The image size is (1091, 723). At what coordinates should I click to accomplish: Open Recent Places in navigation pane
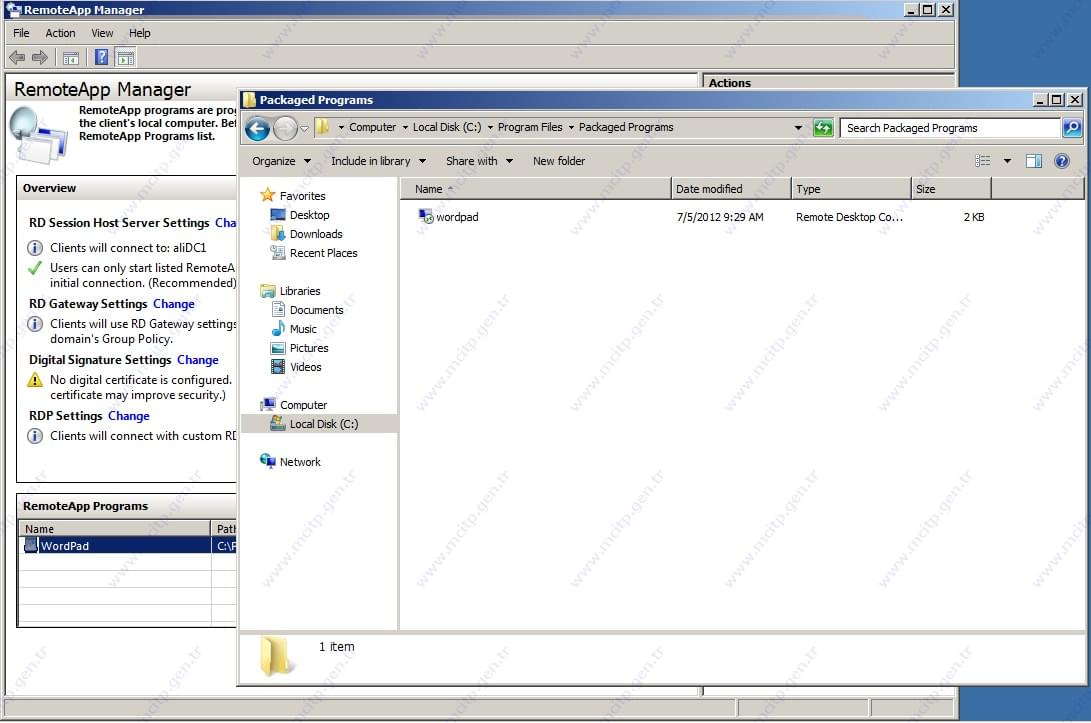coord(323,253)
